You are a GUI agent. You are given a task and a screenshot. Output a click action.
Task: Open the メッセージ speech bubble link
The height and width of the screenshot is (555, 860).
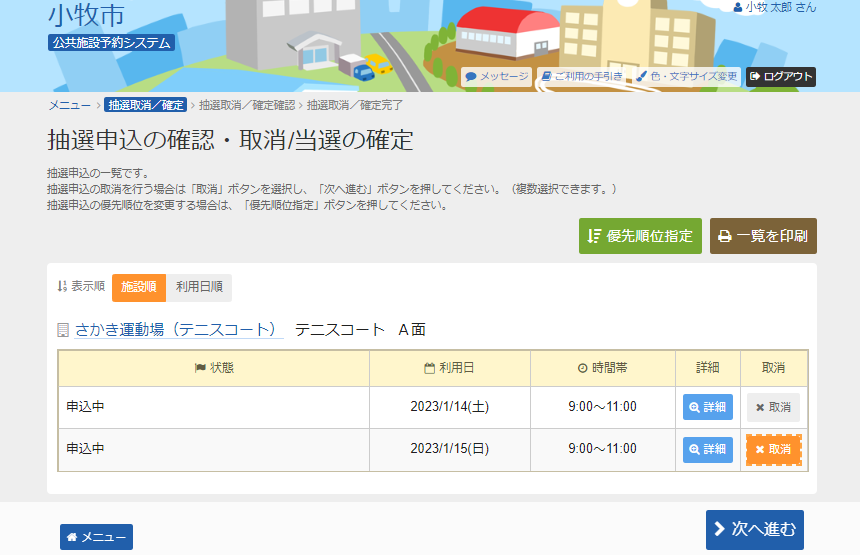[496, 76]
